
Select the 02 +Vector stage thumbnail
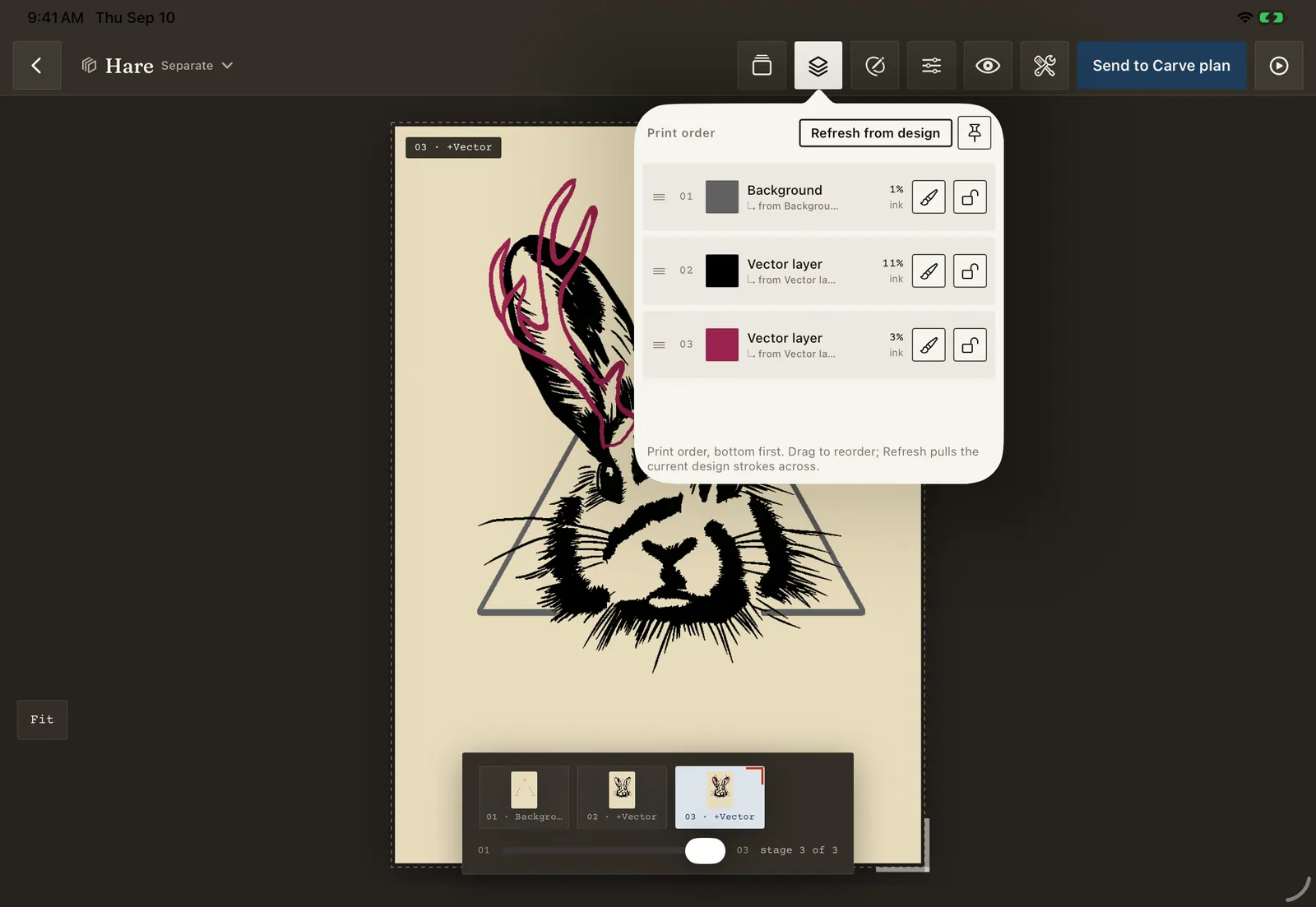click(622, 797)
